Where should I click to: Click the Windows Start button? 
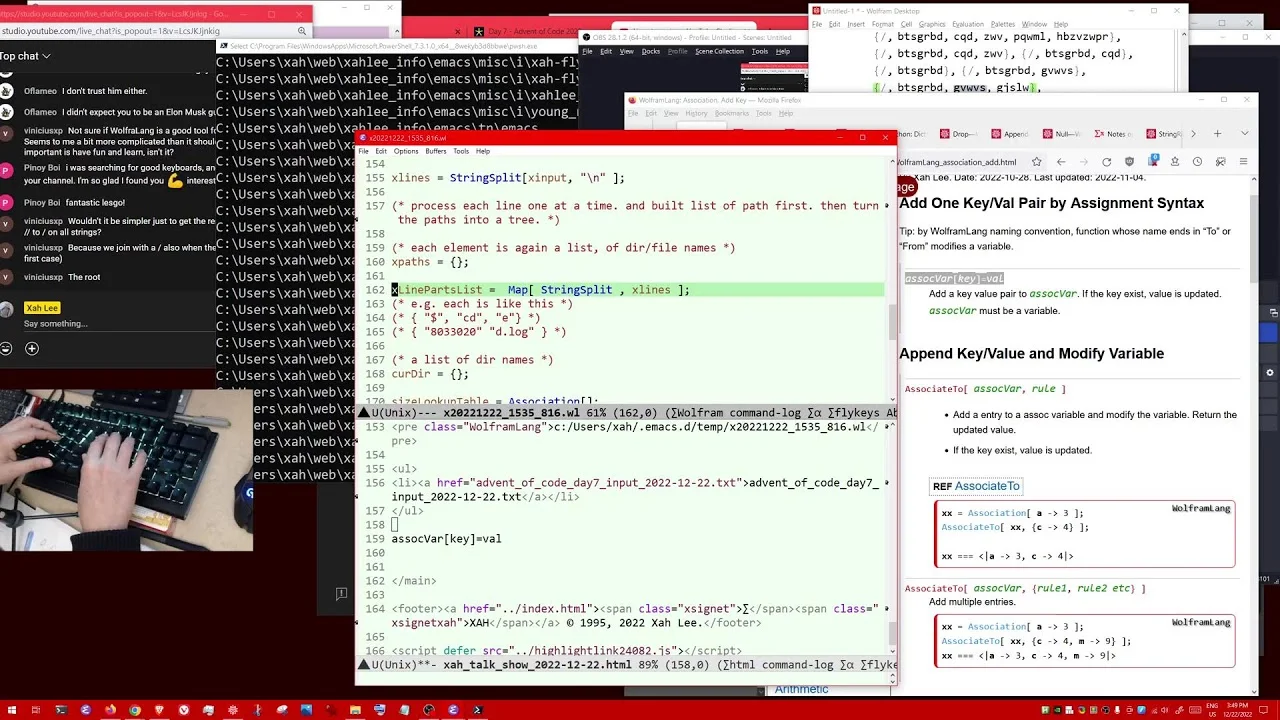[10, 710]
